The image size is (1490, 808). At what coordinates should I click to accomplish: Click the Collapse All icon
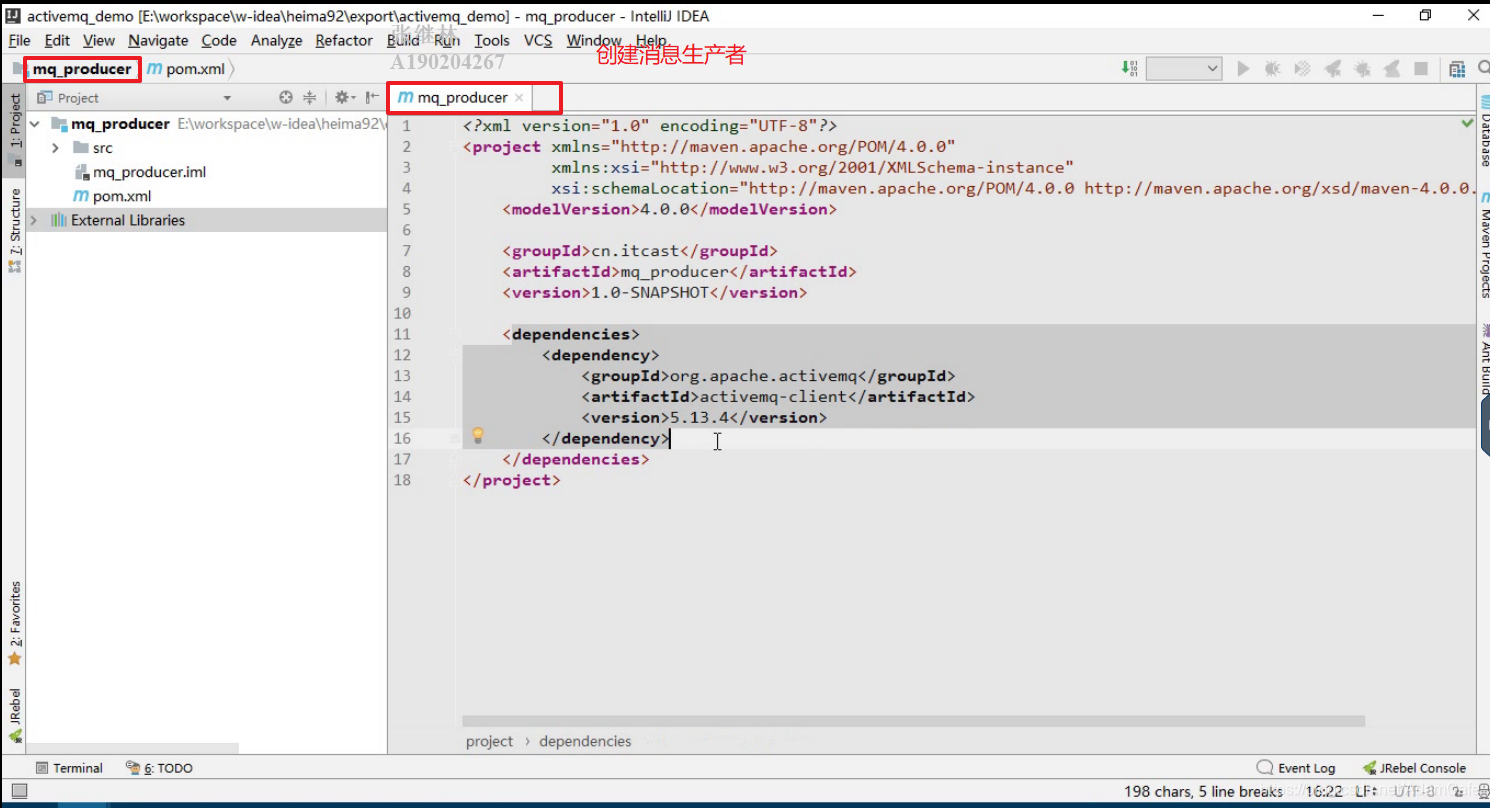(x=310, y=97)
